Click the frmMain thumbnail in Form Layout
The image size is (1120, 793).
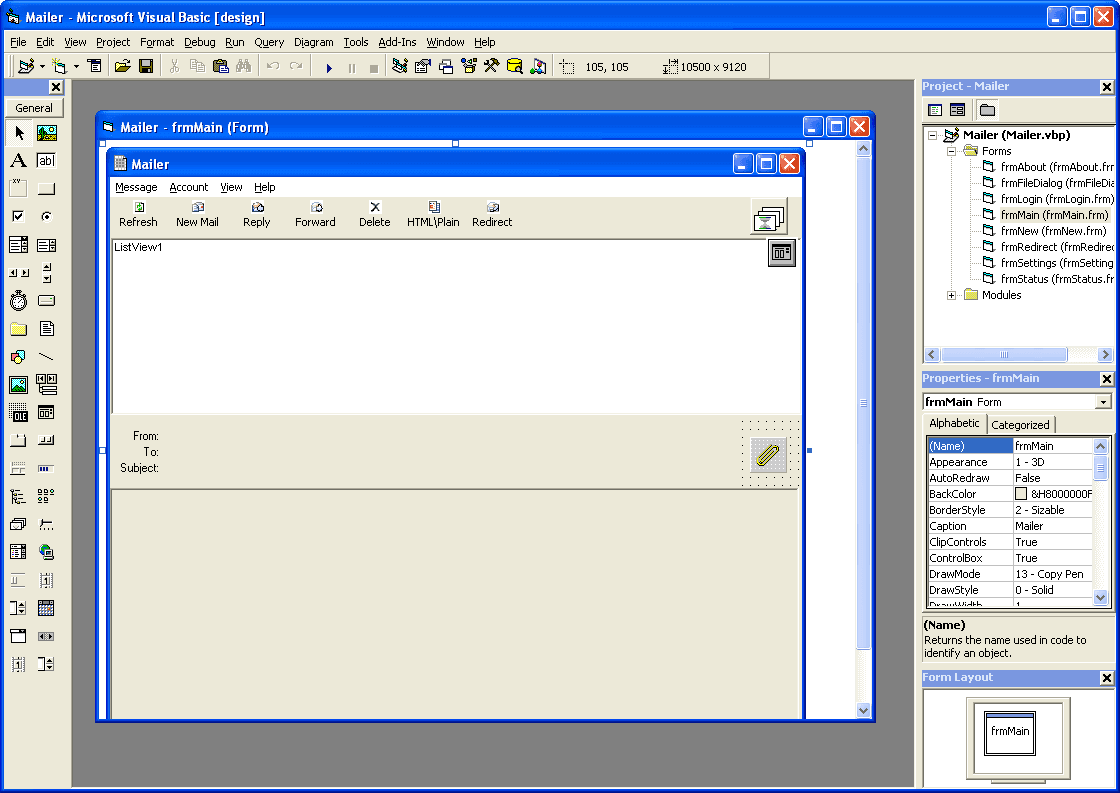click(x=1010, y=733)
